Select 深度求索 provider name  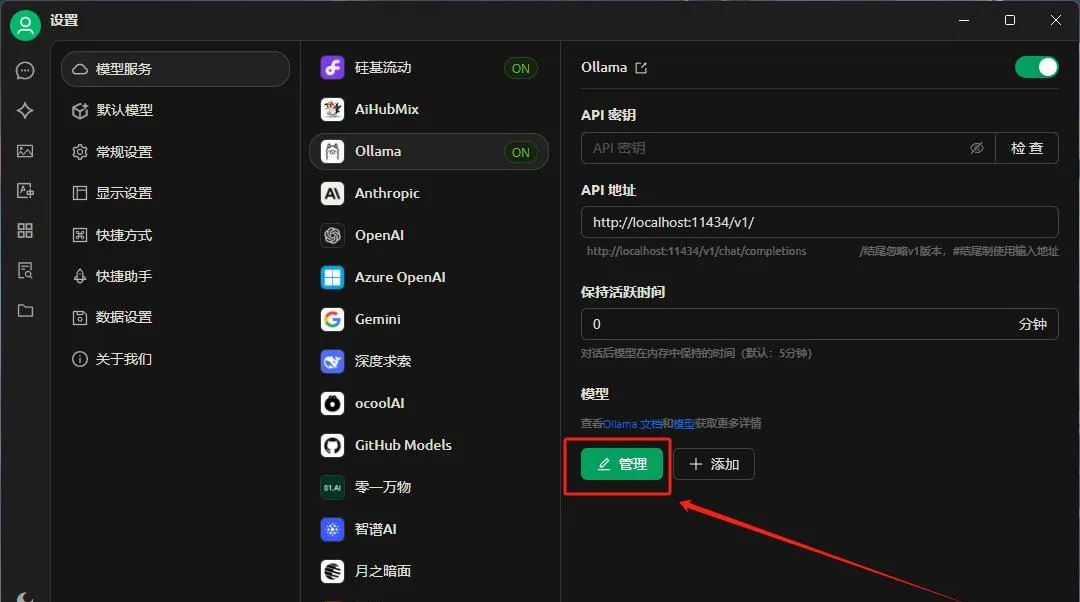coord(382,362)
